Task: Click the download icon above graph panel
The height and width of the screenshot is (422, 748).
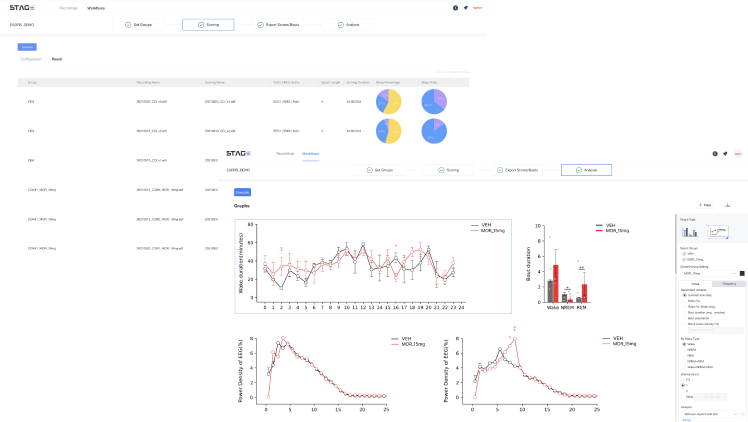Action: [x=727, y=204]
